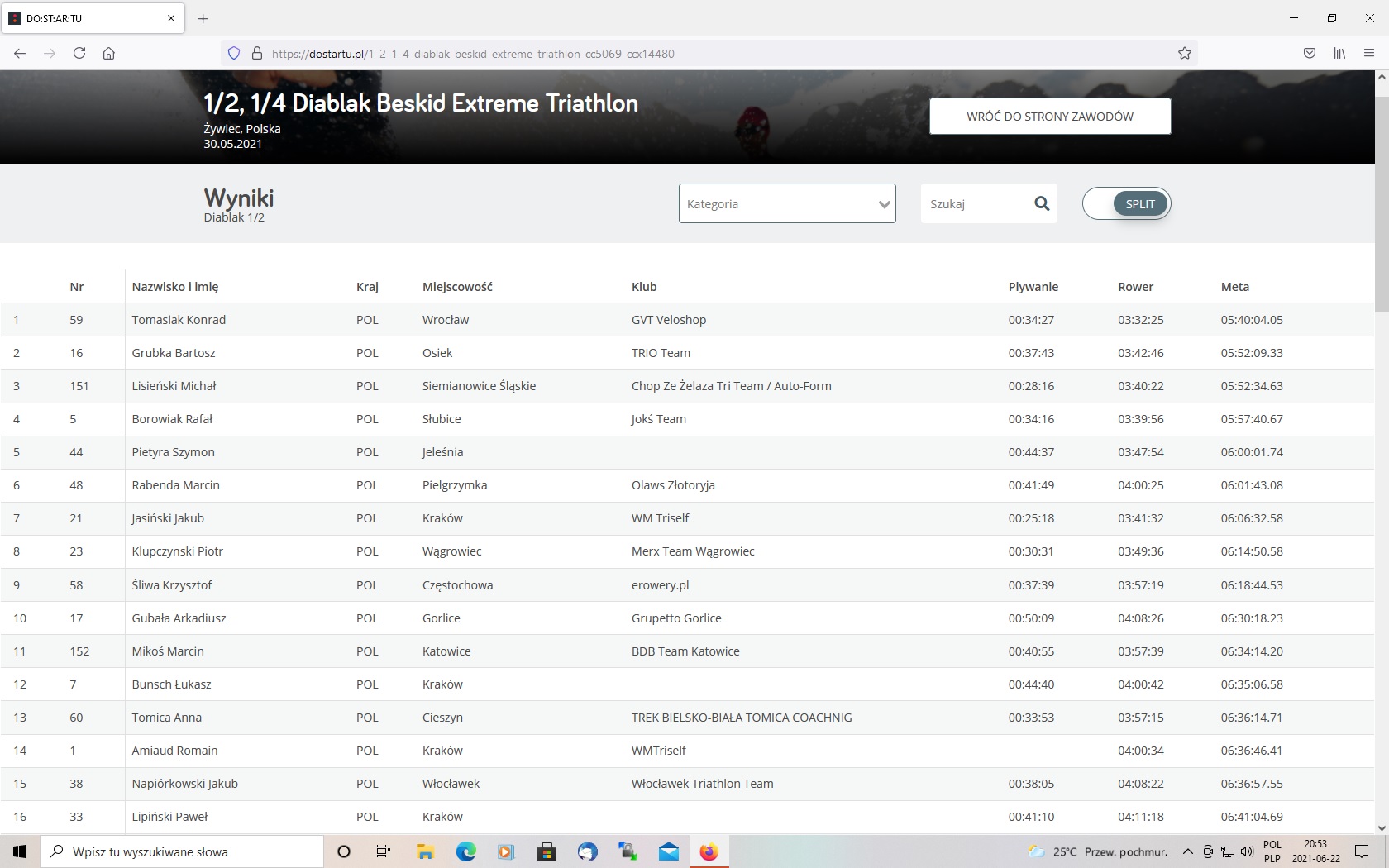Open Cortana circle icon on taskbar
1389x868 pixels.
(x=344, y=851)
